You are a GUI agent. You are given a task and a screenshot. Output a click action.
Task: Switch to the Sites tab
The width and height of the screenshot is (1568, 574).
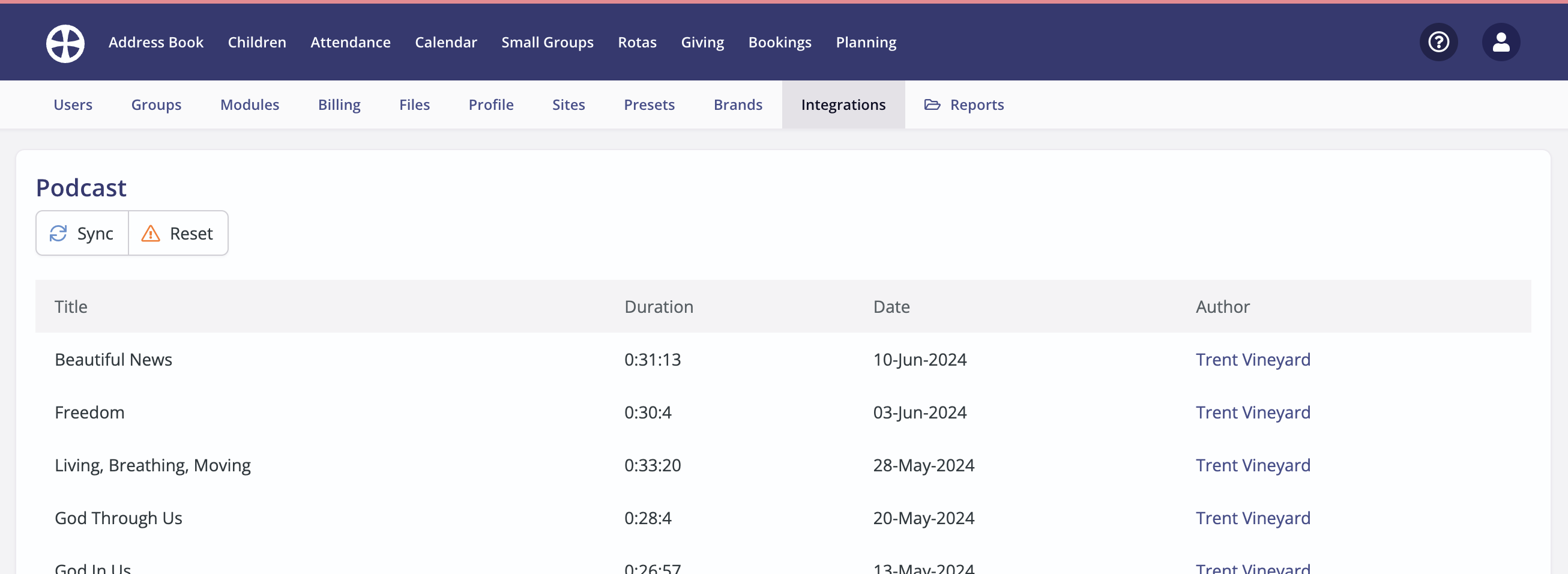click(568, 104)
